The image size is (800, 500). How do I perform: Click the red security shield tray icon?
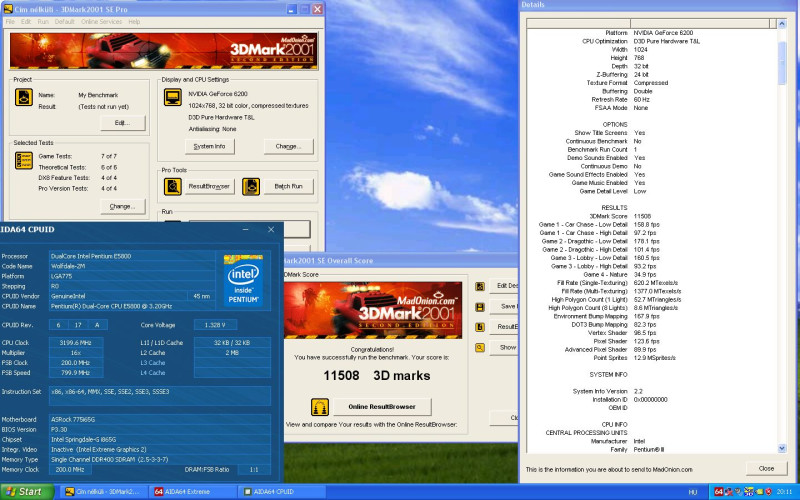click(768, 491)
